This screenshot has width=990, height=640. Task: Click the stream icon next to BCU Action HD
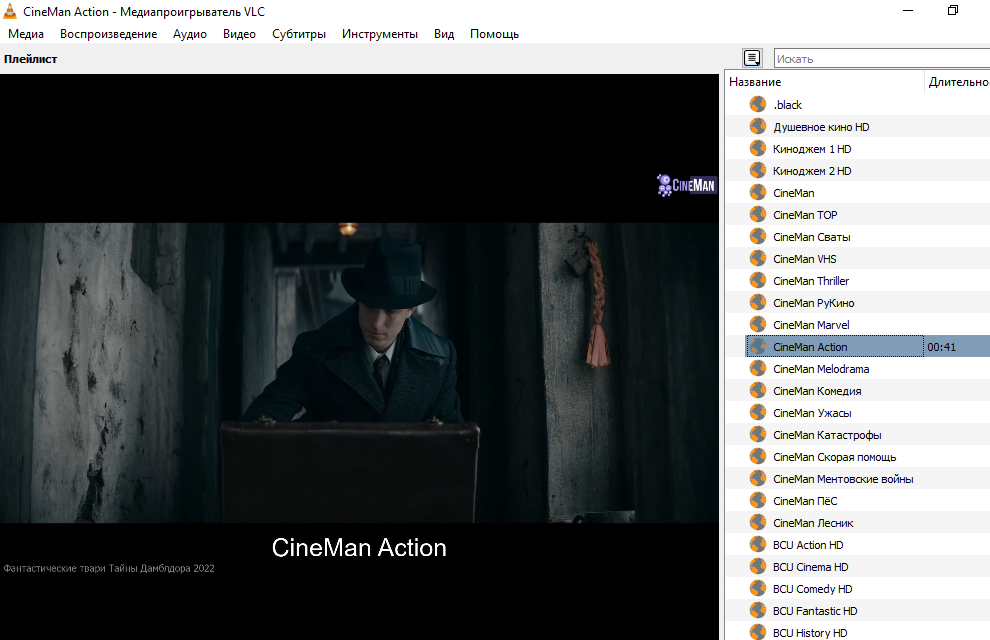tap(758, 544)
